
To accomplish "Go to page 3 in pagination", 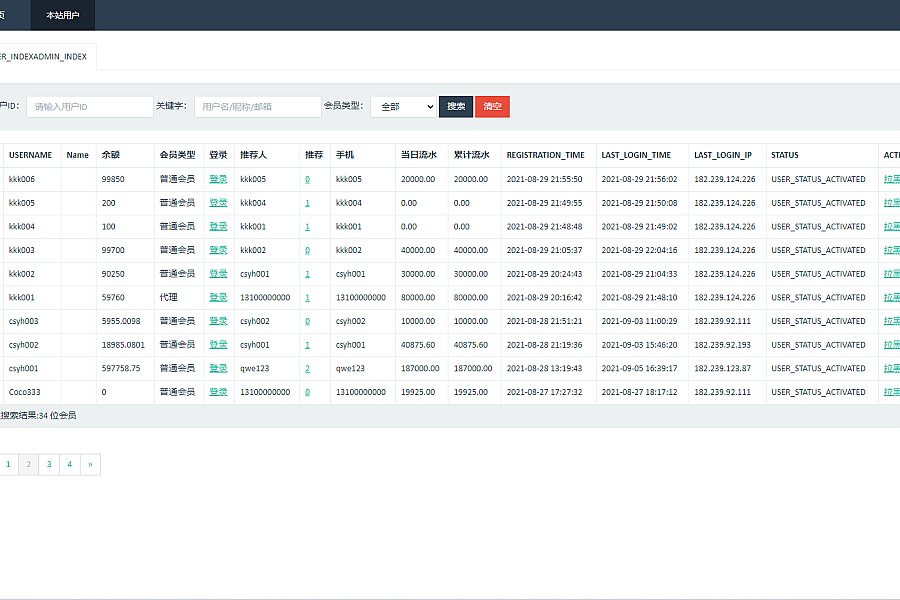I will (49, 464).
